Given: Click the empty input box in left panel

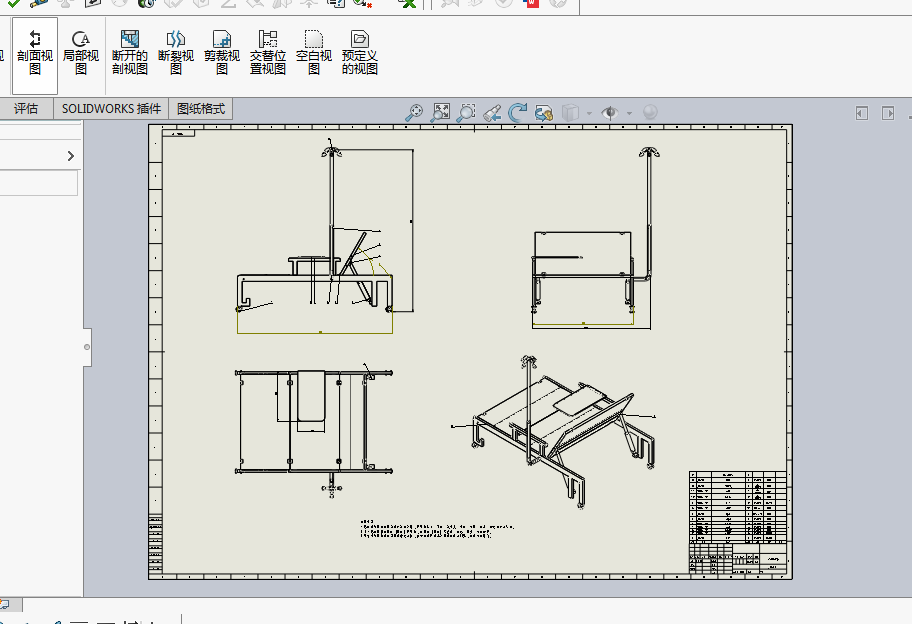Looking at the screenshot, I should [x=38, y=183].
